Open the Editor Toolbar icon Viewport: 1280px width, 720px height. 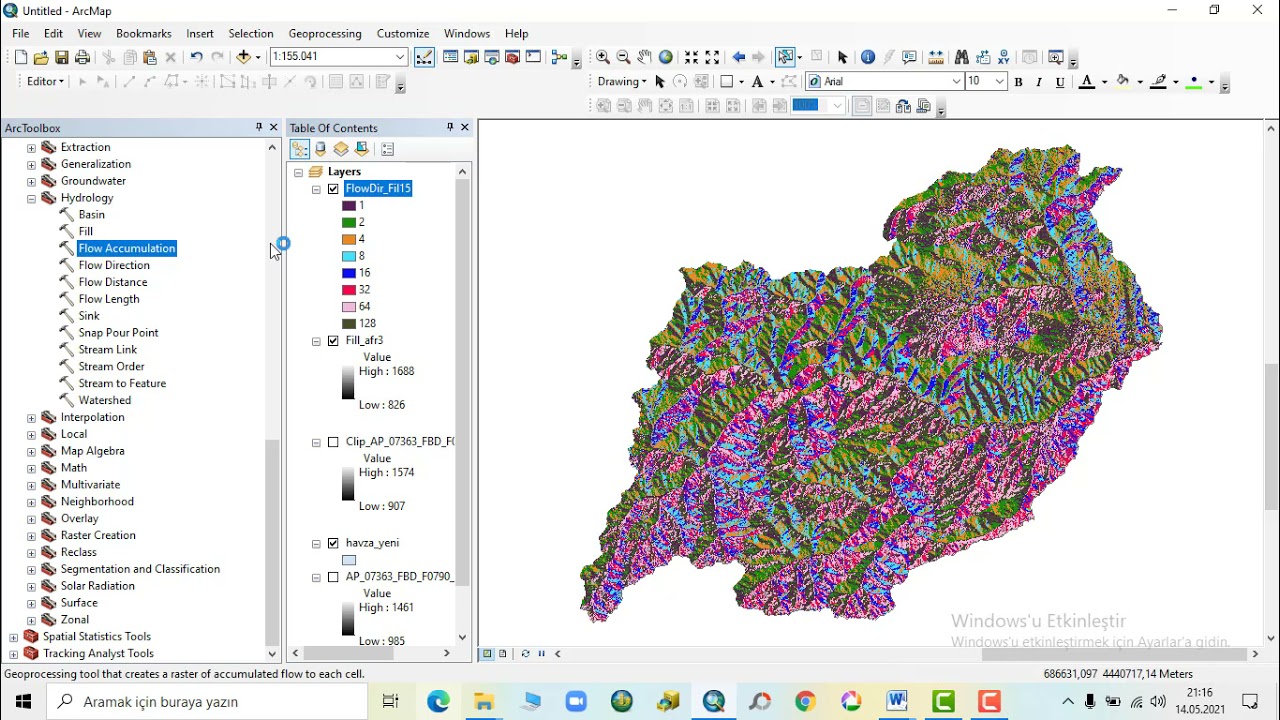click(424, 58)
